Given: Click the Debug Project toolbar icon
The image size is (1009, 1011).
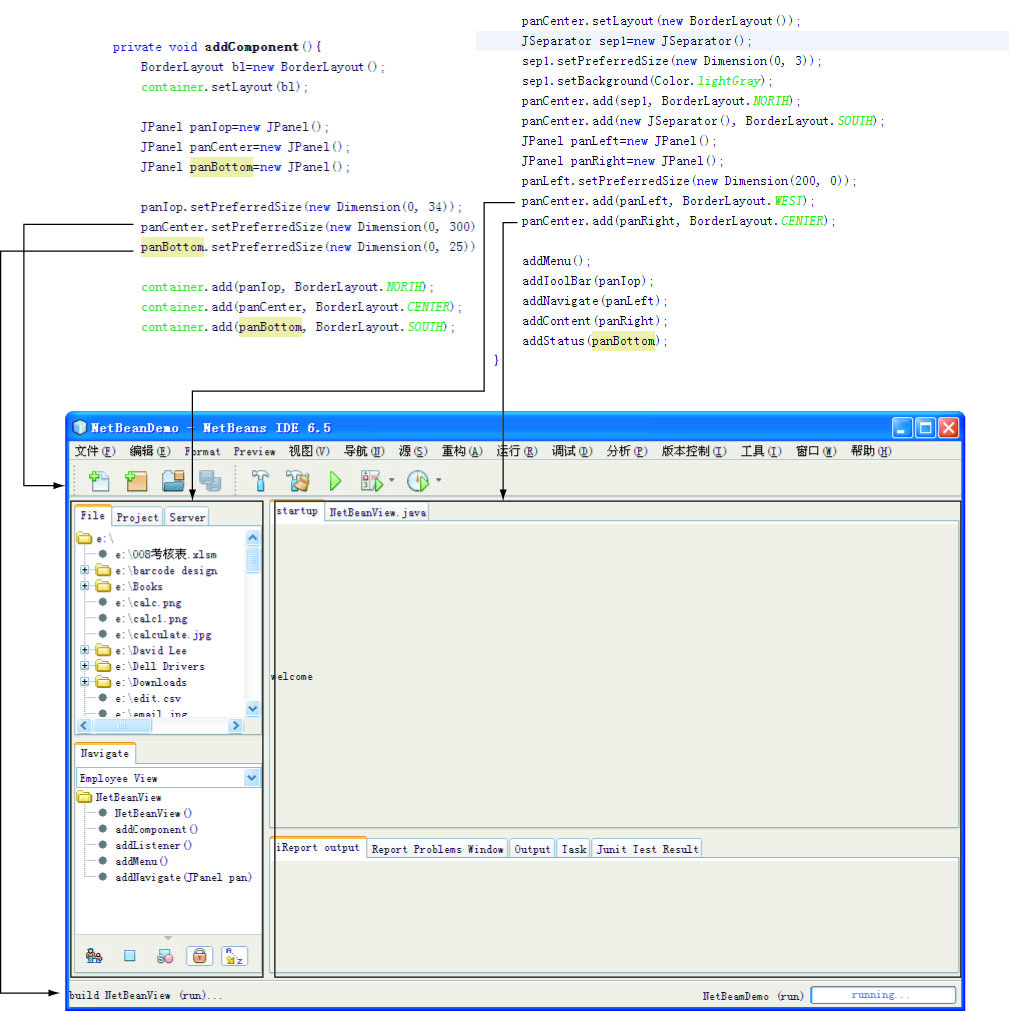Looking at the screenshot, I should click(x=371, y=481).
